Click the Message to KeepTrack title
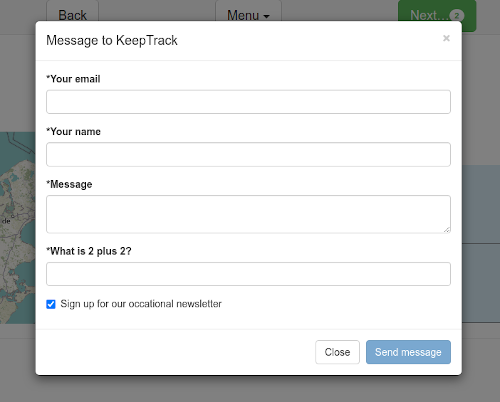The height and width of the screenshot is (402, 500). click(x=112, y=41)
